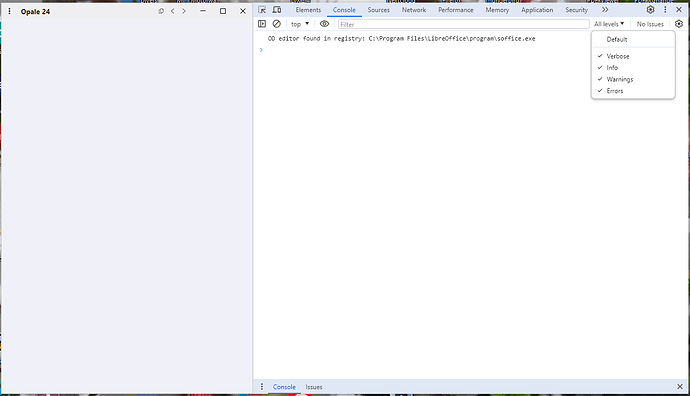The height and width of the screenshot is (396, 690).
Task: Maximize the Opale 24 window
Action: click(x=223, y=11)
